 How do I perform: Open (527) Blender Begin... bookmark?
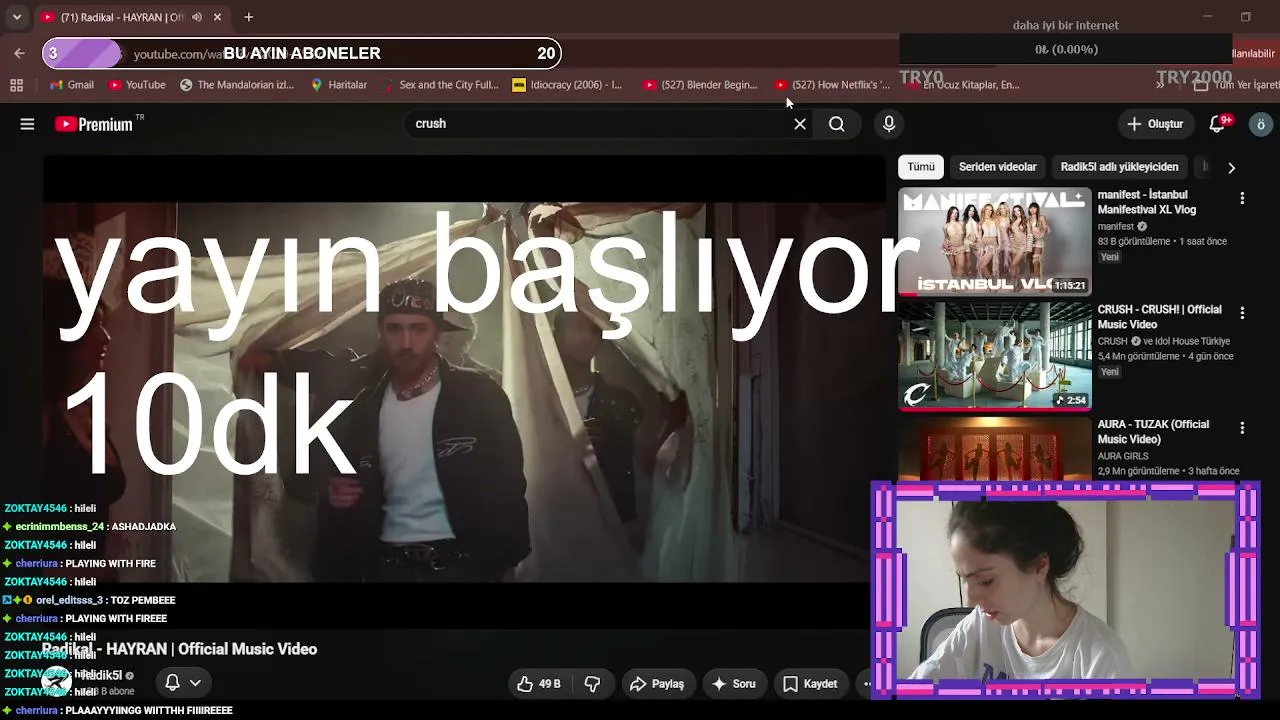click(x=700, y=85)
